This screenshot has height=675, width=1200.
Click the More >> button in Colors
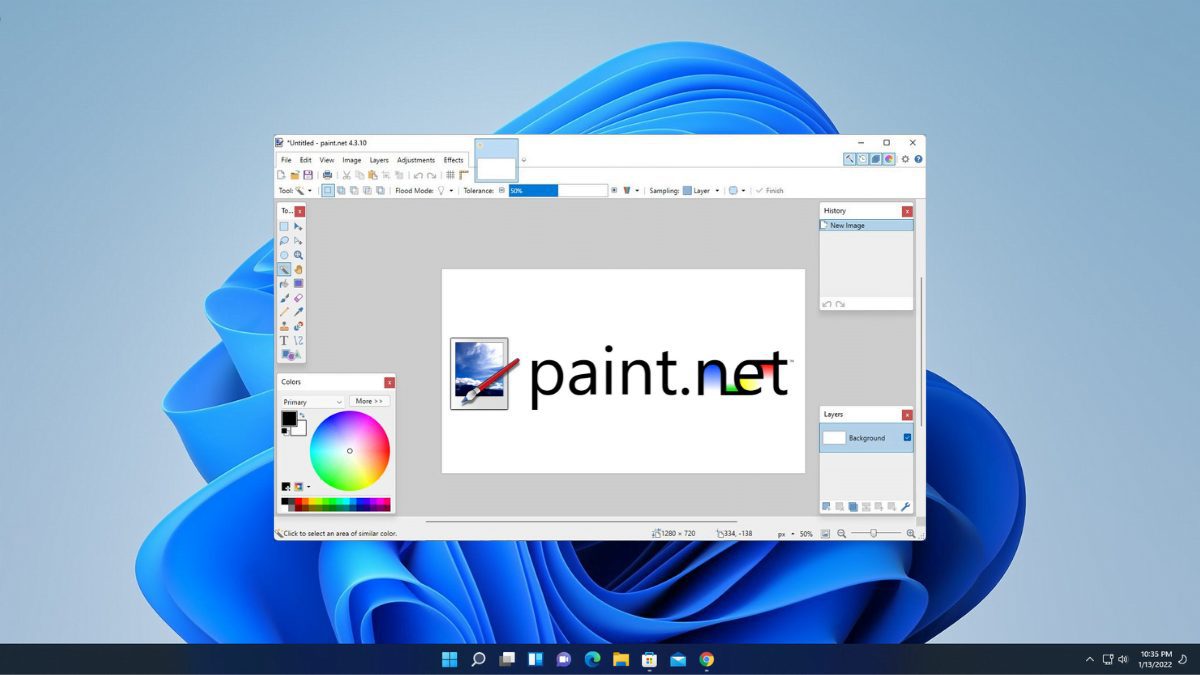click(369, 401)
